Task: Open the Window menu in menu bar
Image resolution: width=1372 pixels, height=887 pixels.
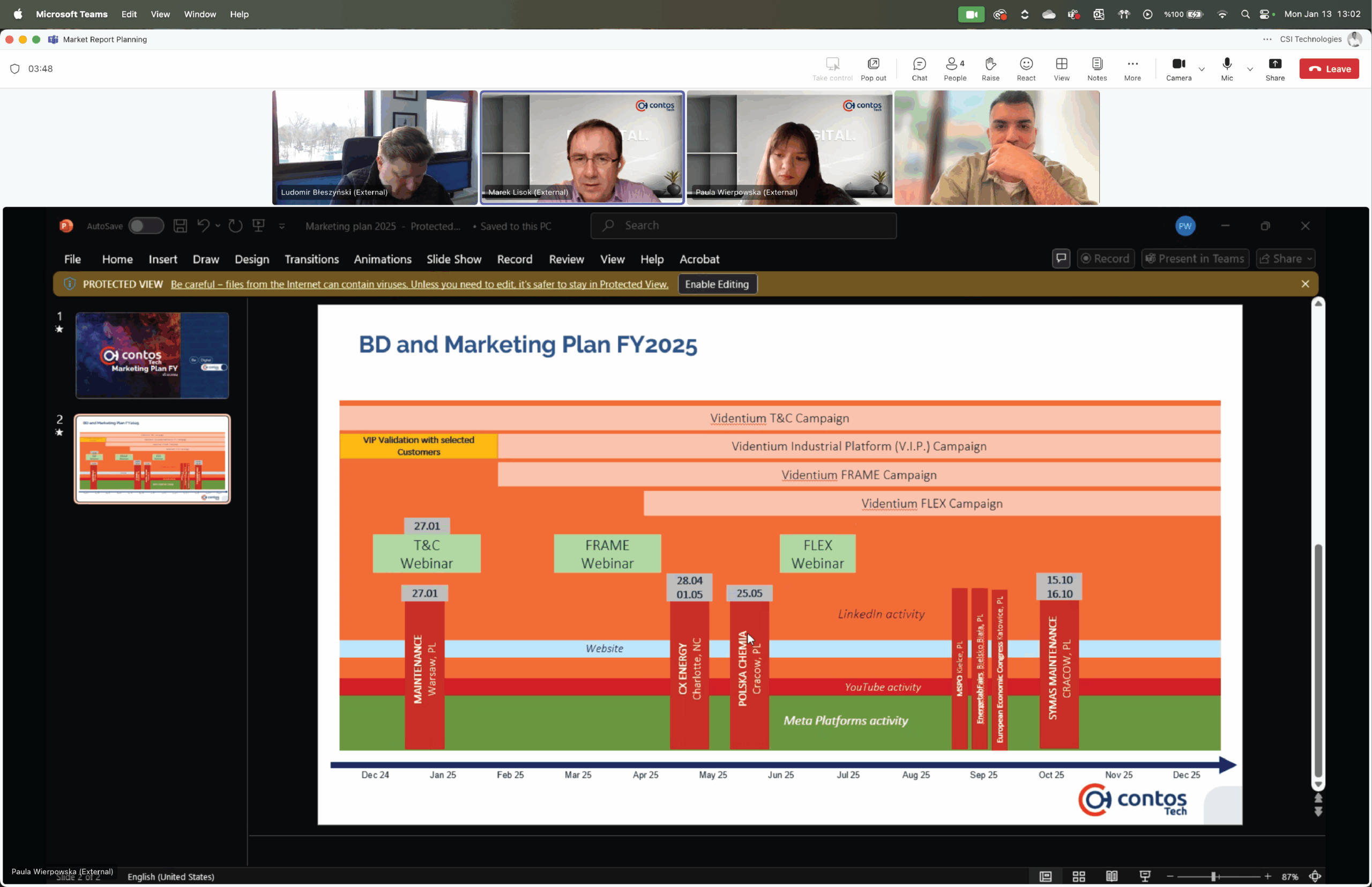Action: 200,14
